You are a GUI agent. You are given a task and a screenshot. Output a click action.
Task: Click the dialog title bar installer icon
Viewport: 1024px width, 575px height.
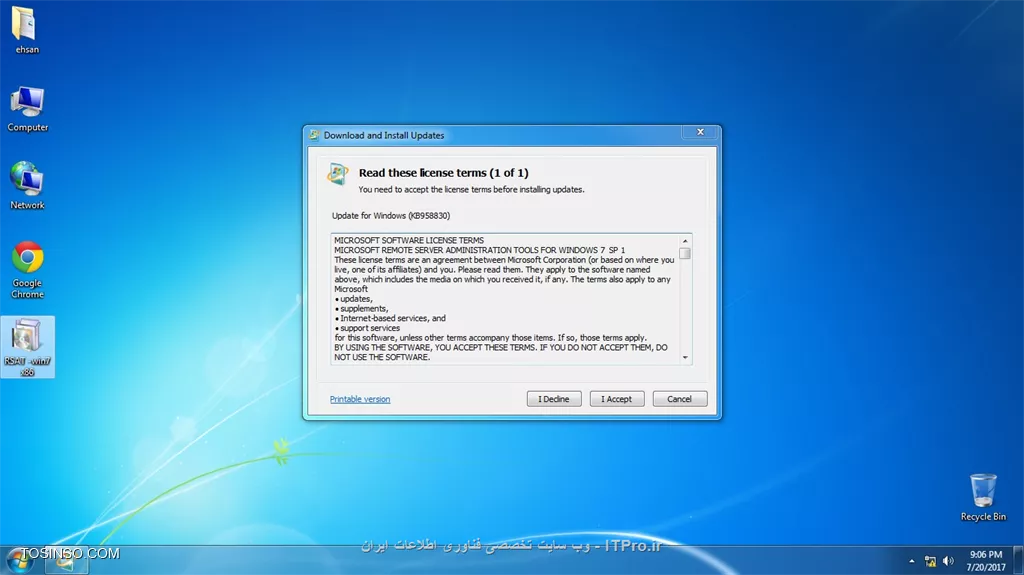click(x=314, y=135)
